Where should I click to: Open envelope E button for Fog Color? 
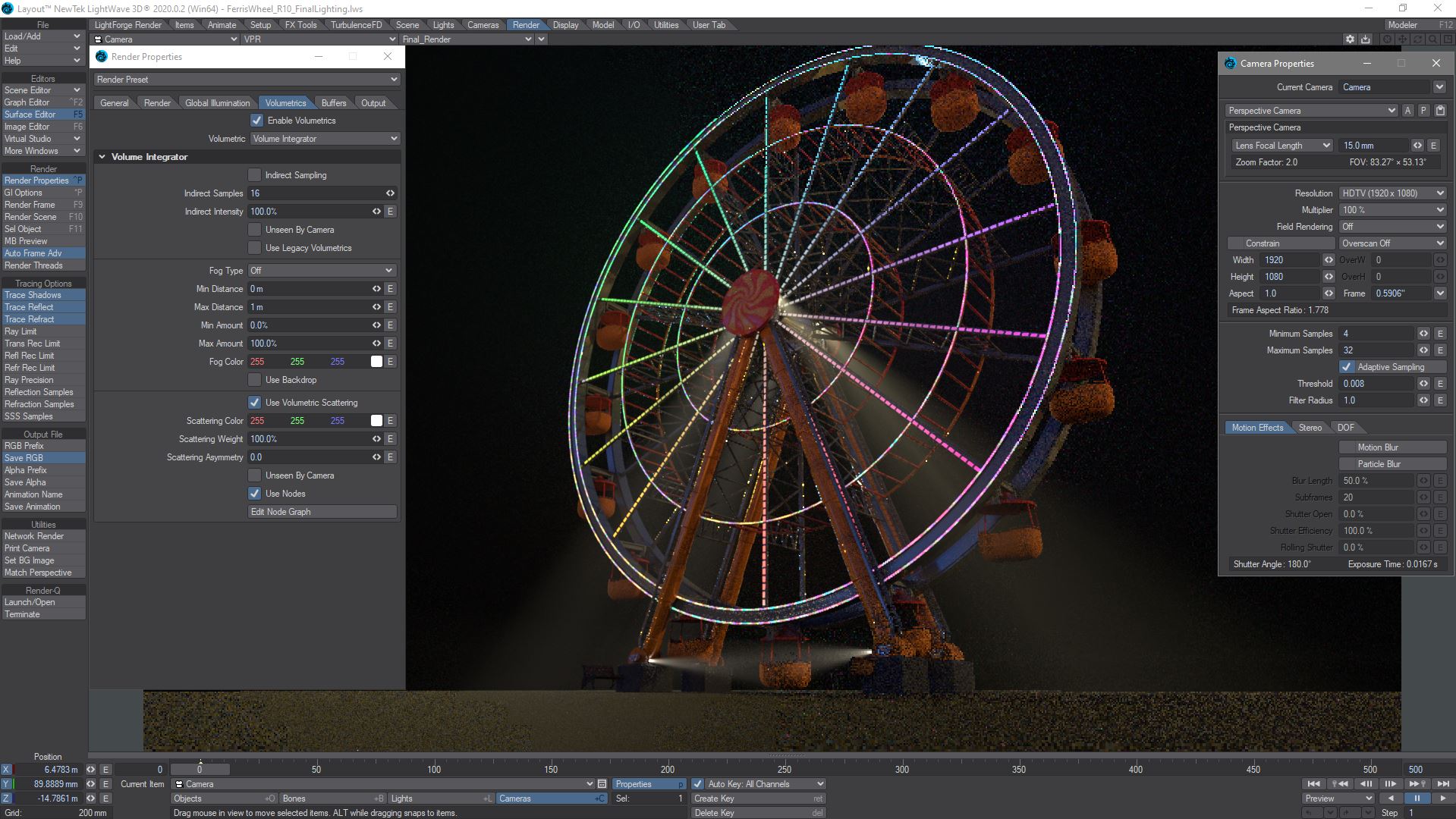[390, 362]
